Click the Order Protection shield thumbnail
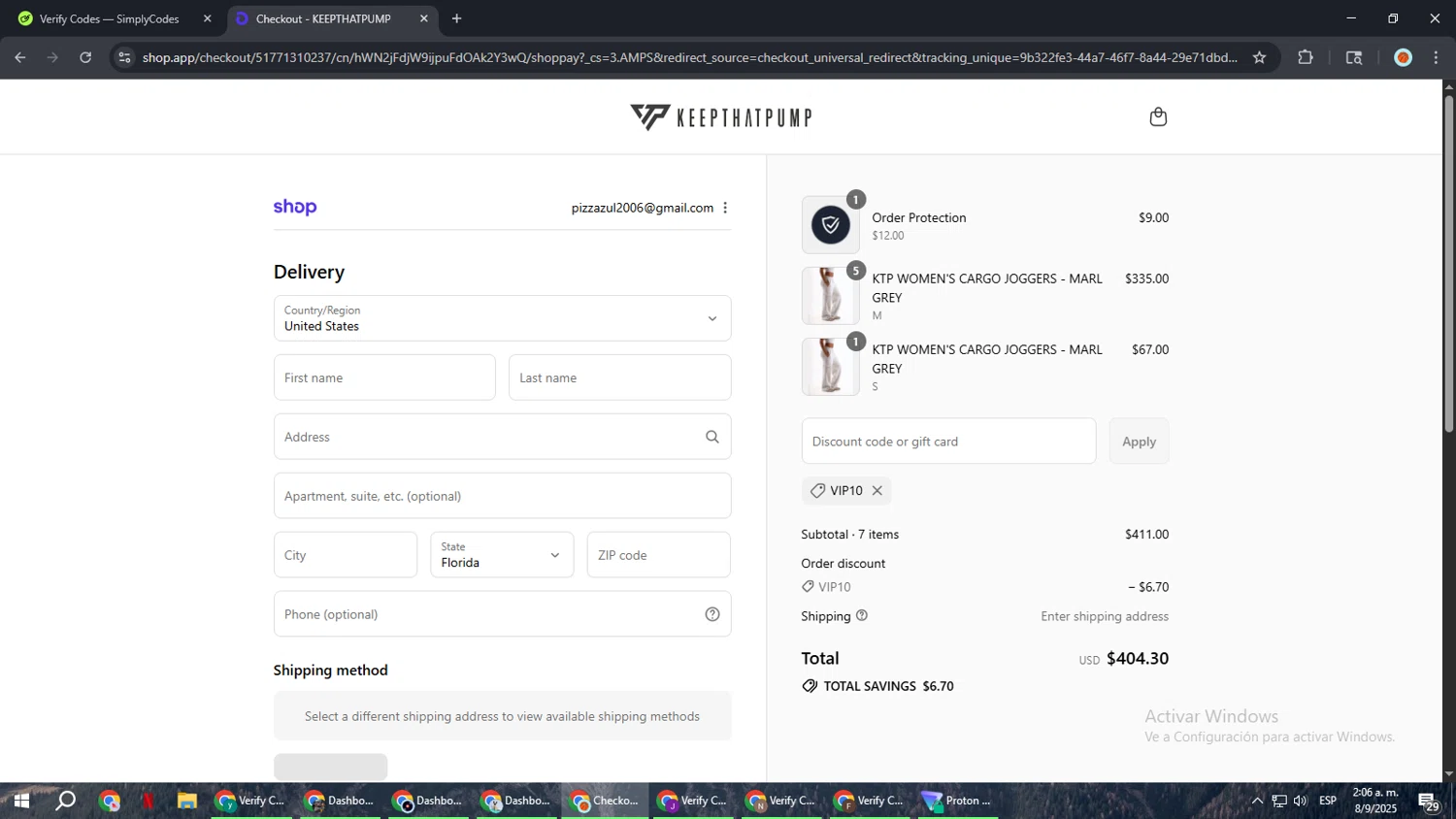 click(830, 225)
